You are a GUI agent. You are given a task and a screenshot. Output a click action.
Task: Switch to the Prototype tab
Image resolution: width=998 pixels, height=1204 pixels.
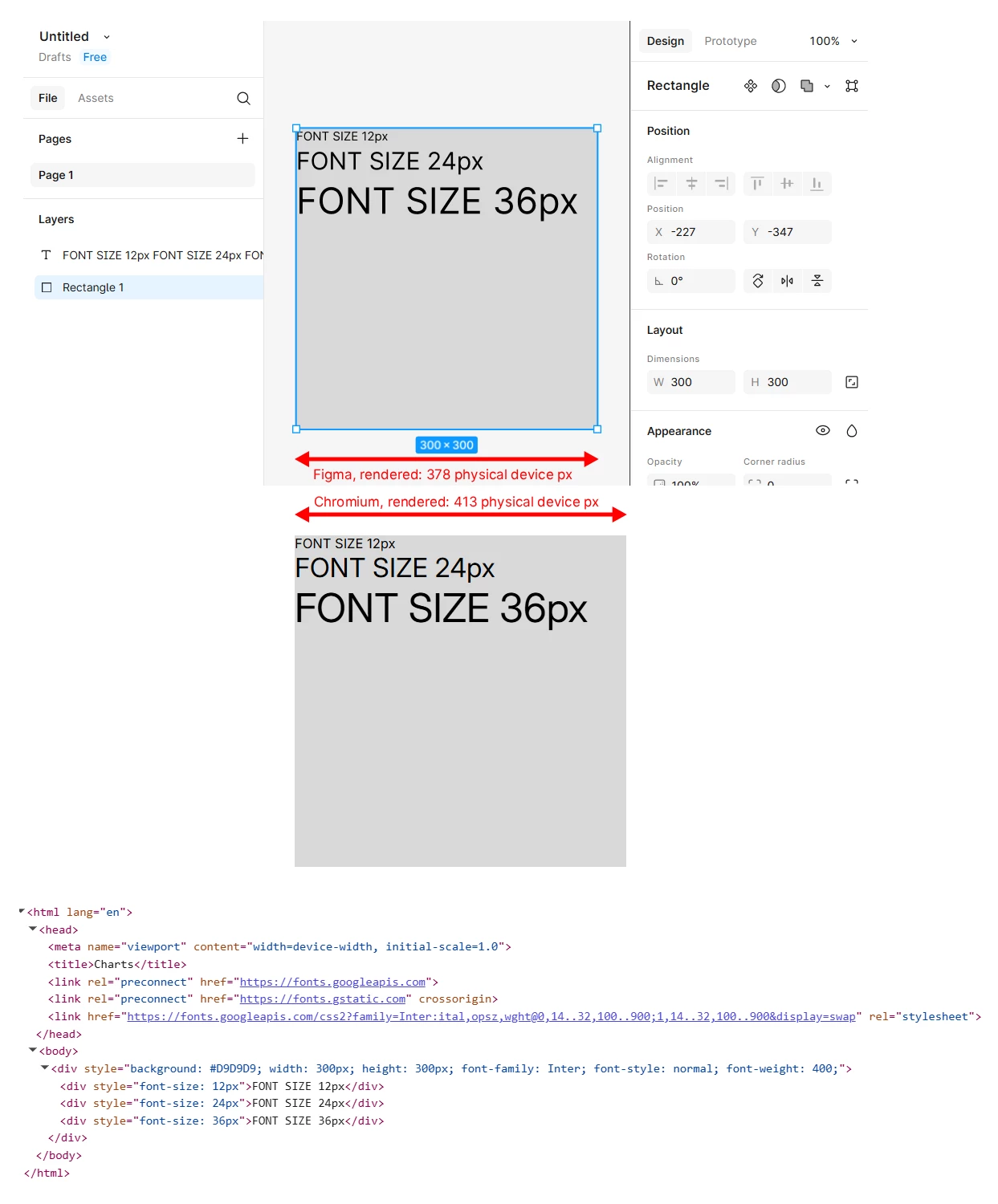click(x=731, y=41)
